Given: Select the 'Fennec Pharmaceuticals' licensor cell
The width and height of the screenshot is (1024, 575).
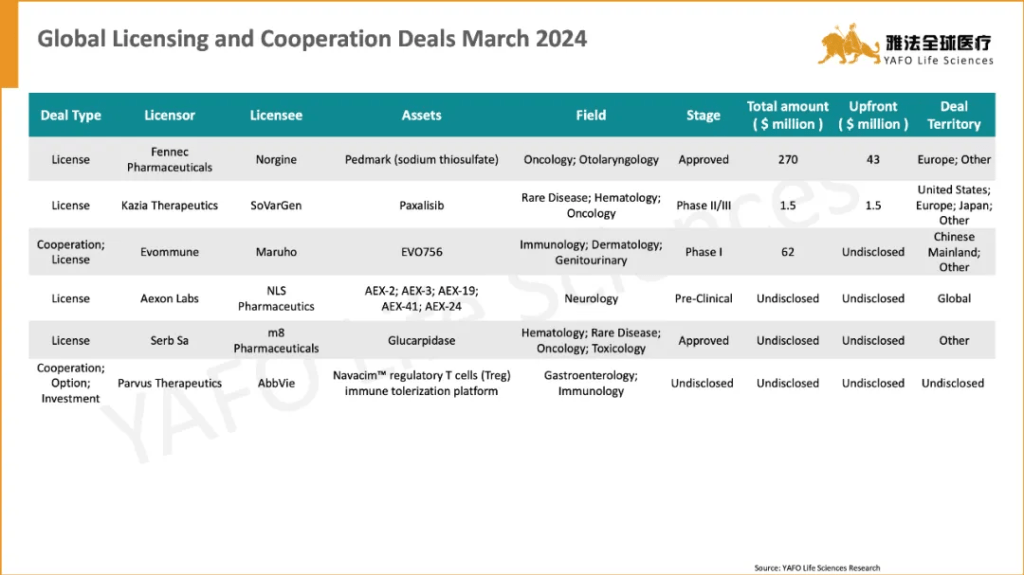Looking at the screenshot, I should (169, 160).
